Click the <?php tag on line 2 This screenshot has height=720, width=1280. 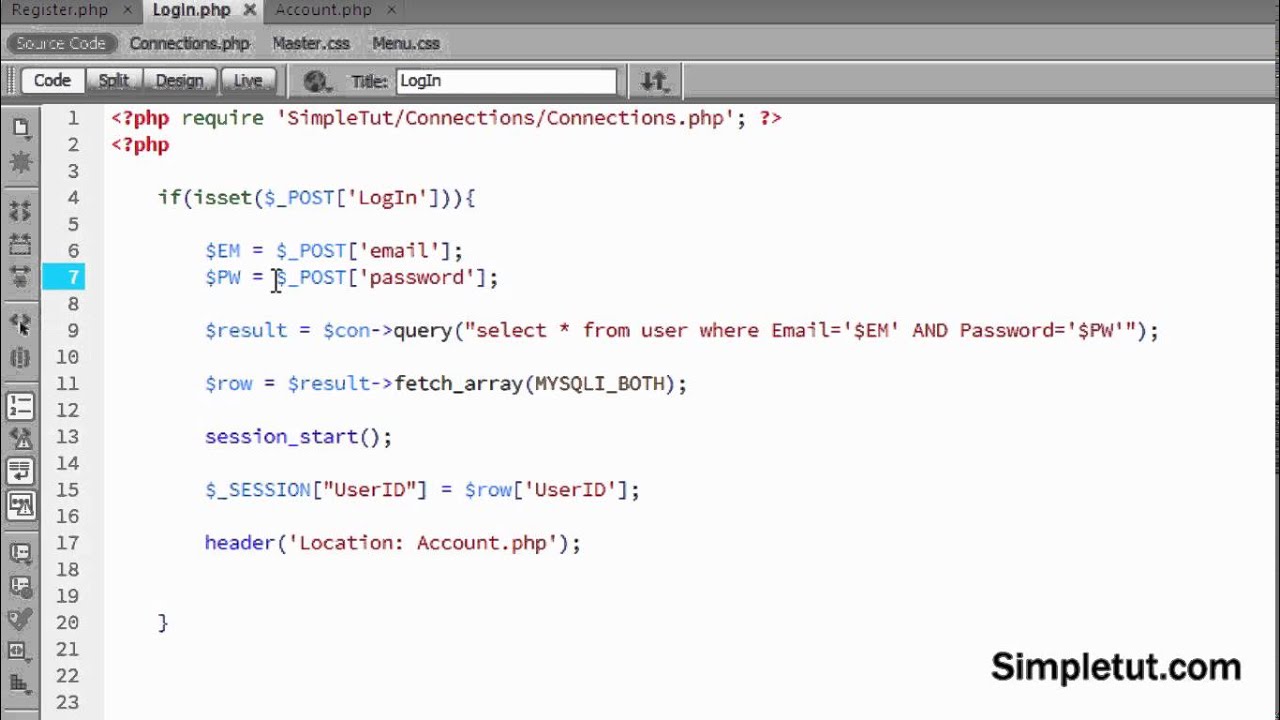pos(140,144)
